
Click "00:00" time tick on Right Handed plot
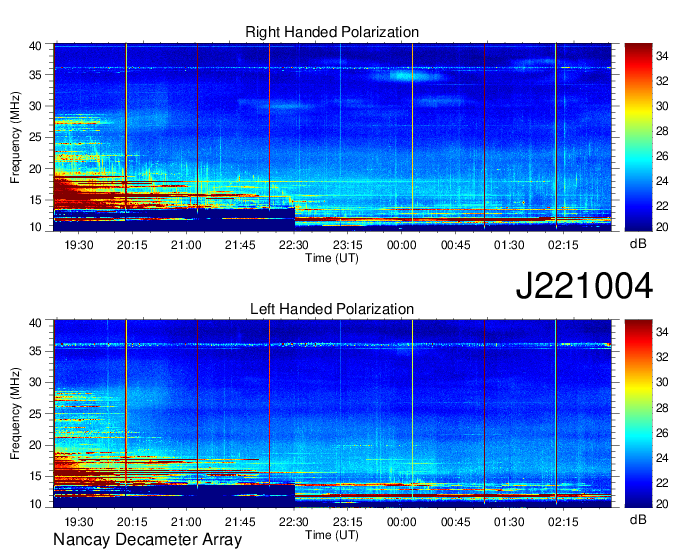point(402,245)
